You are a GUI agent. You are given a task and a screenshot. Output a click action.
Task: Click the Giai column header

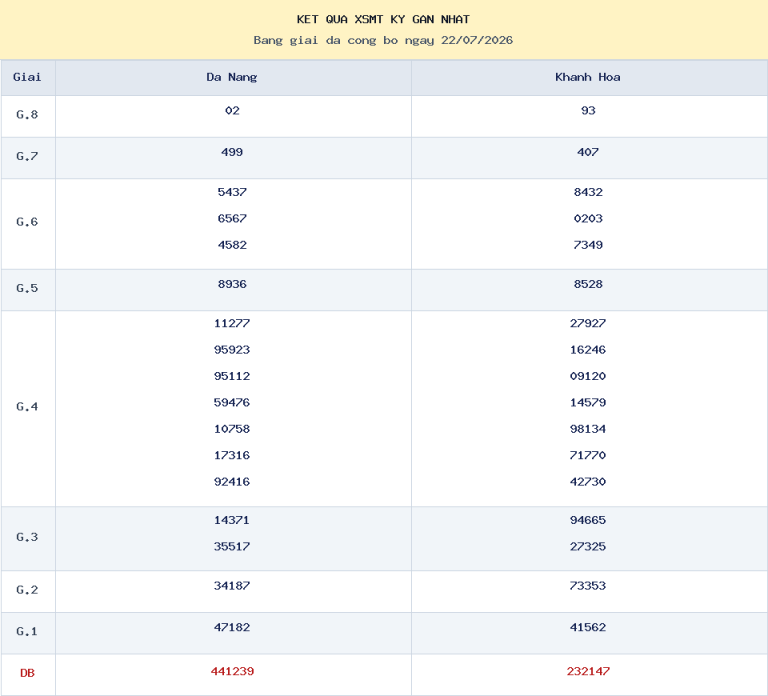(27, 77)
